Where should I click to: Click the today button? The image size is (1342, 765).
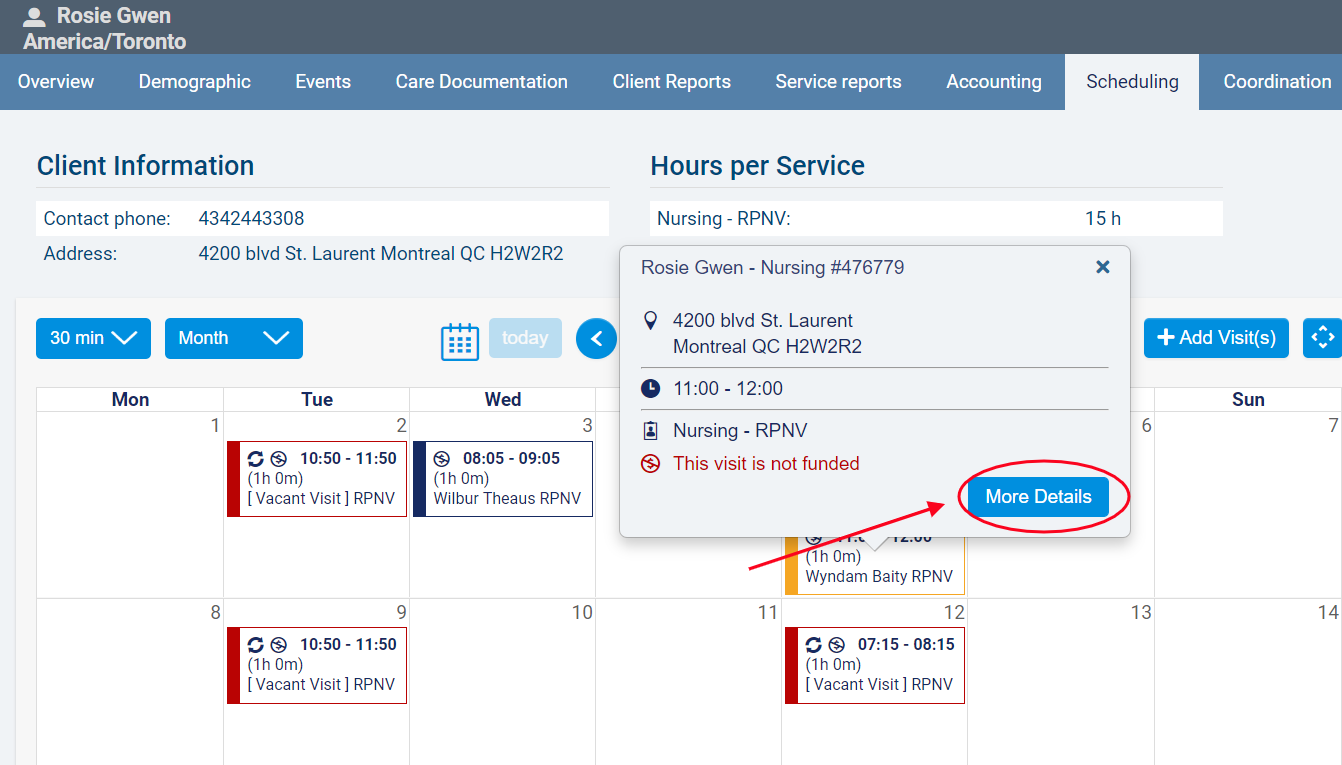point(525,338)
